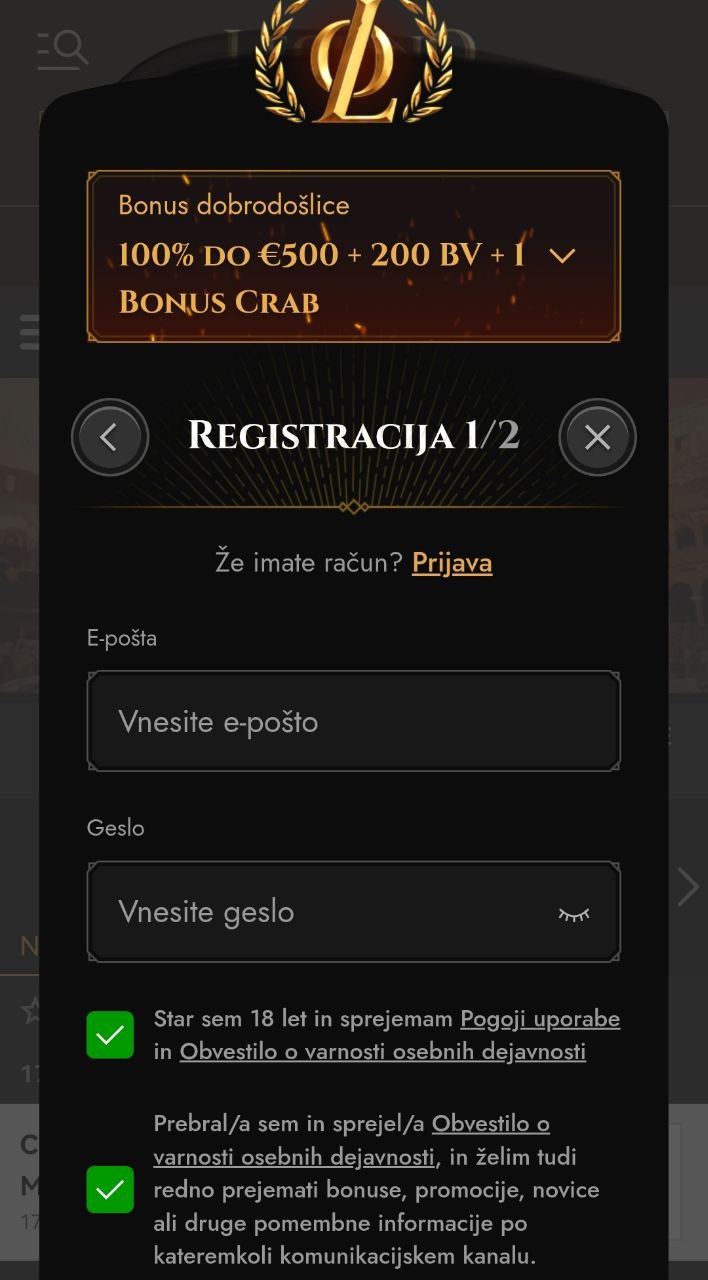Go back using the left arrow button
Viewport: 708px width, 1280px height.
110,437
